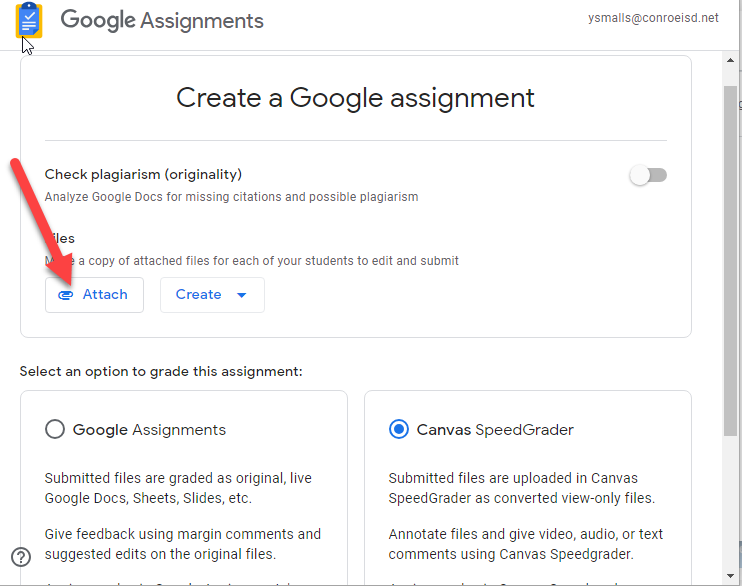Click the "Analyze Google Docs for missing citations" description

[231, 197]
